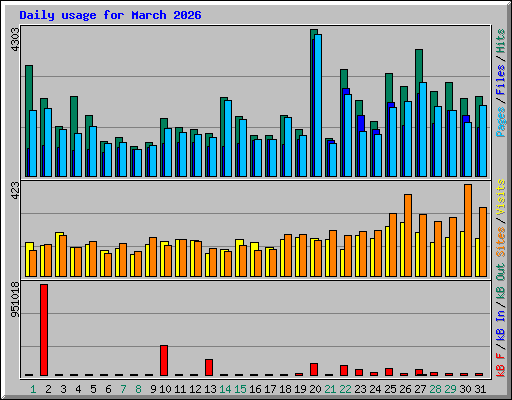This screenshot has height=400, width=512.
Task: Click the red kB bar on day 20
Action: click(x=314, y=369)
